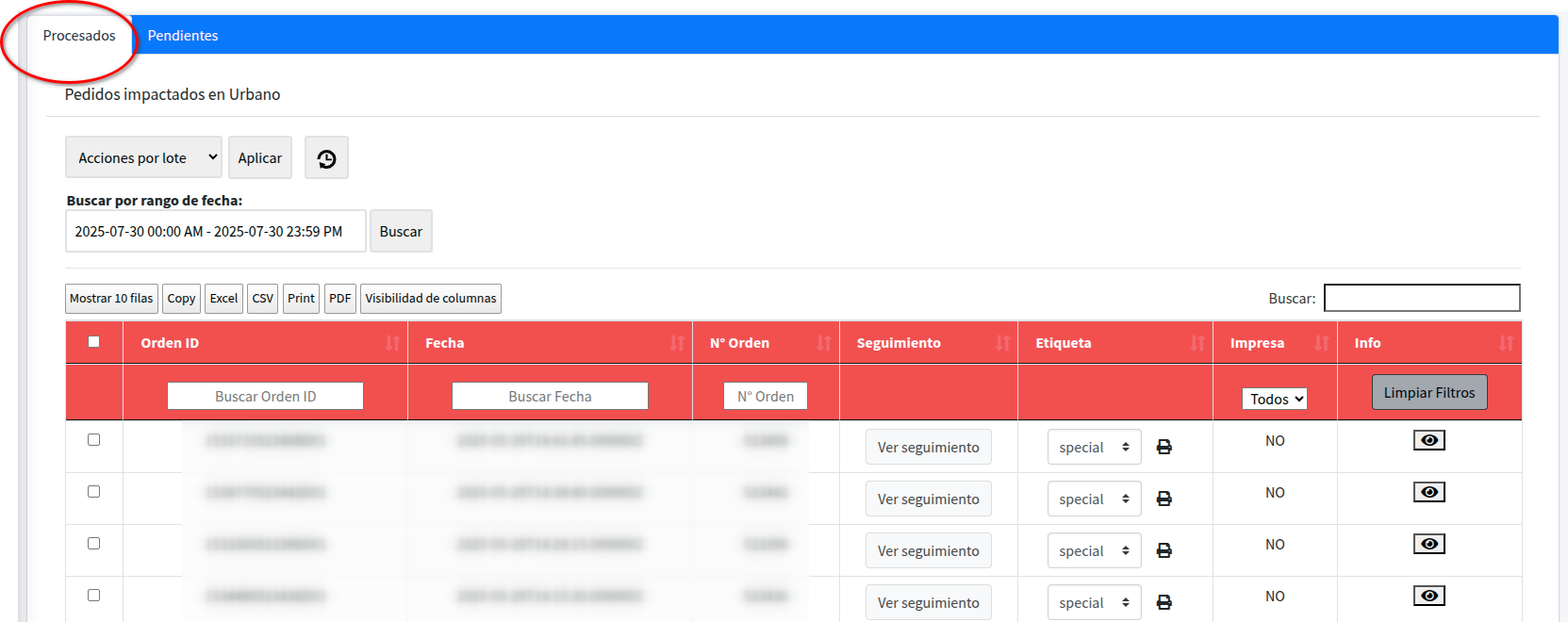This screenshot has height=622, width=1568.
Task: Sort by Orden ID column arrows
Action: [392, 343]
